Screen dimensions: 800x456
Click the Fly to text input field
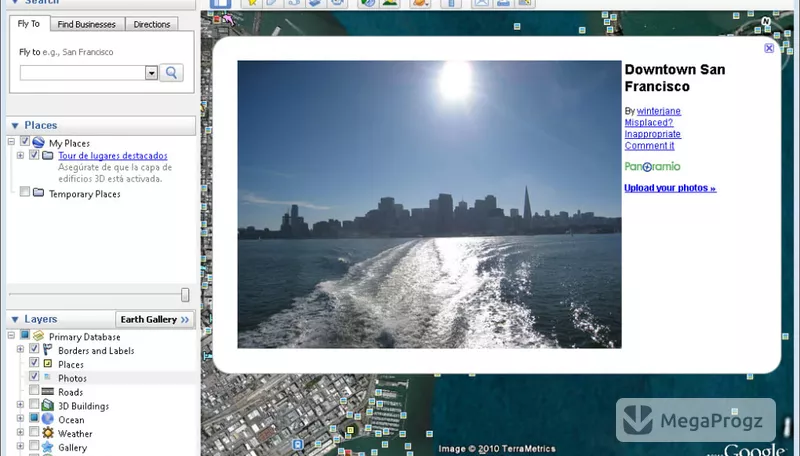click(x=83, y=73)
